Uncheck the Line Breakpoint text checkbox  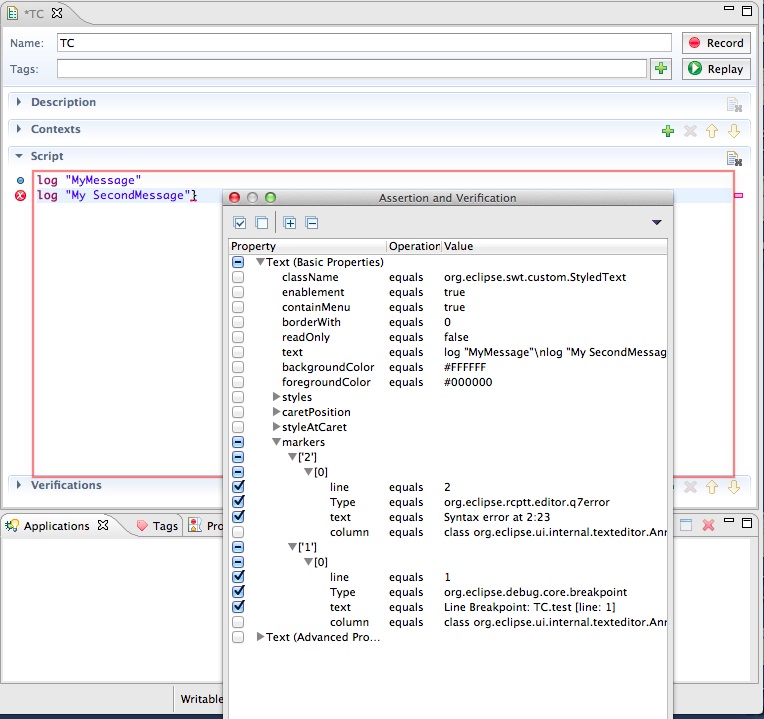238,606
